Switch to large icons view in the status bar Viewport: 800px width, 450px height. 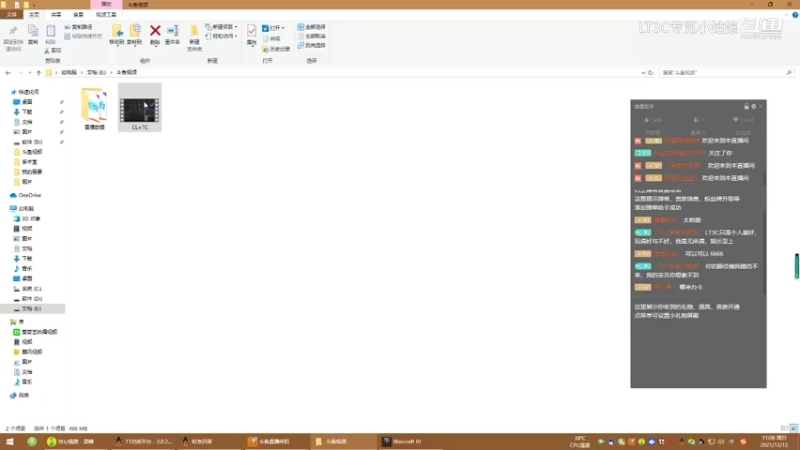click(793, 428)
